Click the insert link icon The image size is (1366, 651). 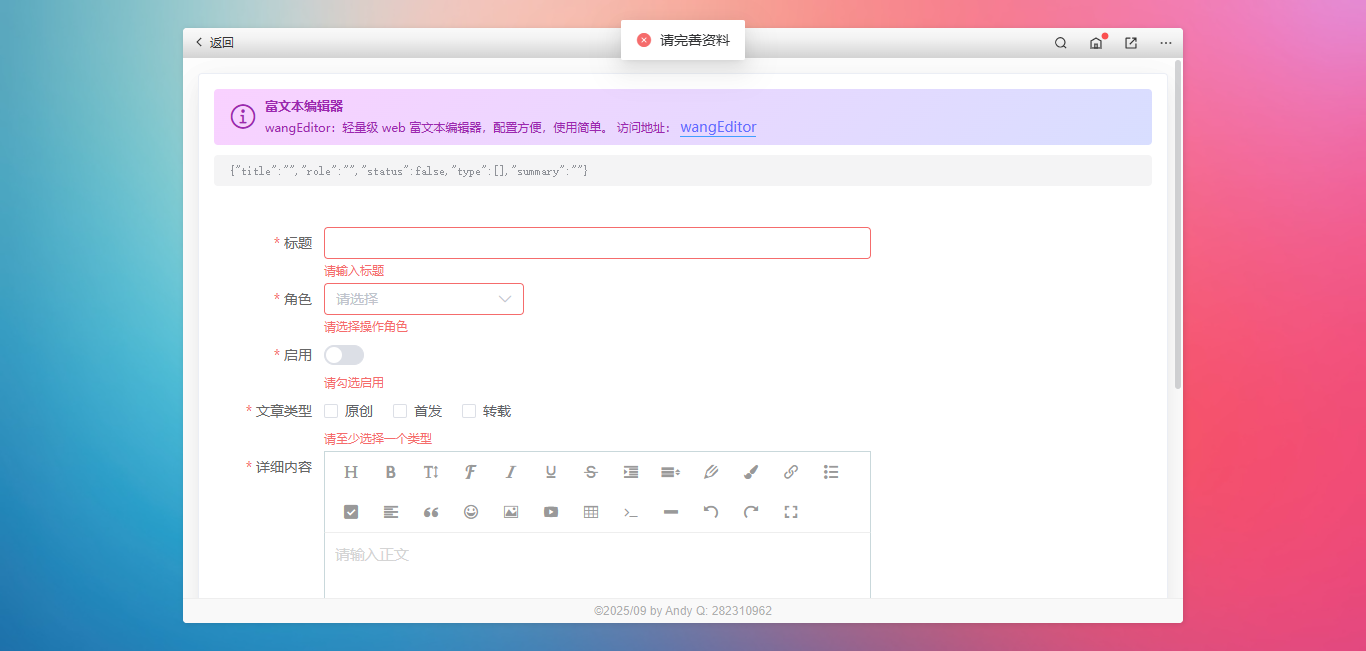pos(791,472)
